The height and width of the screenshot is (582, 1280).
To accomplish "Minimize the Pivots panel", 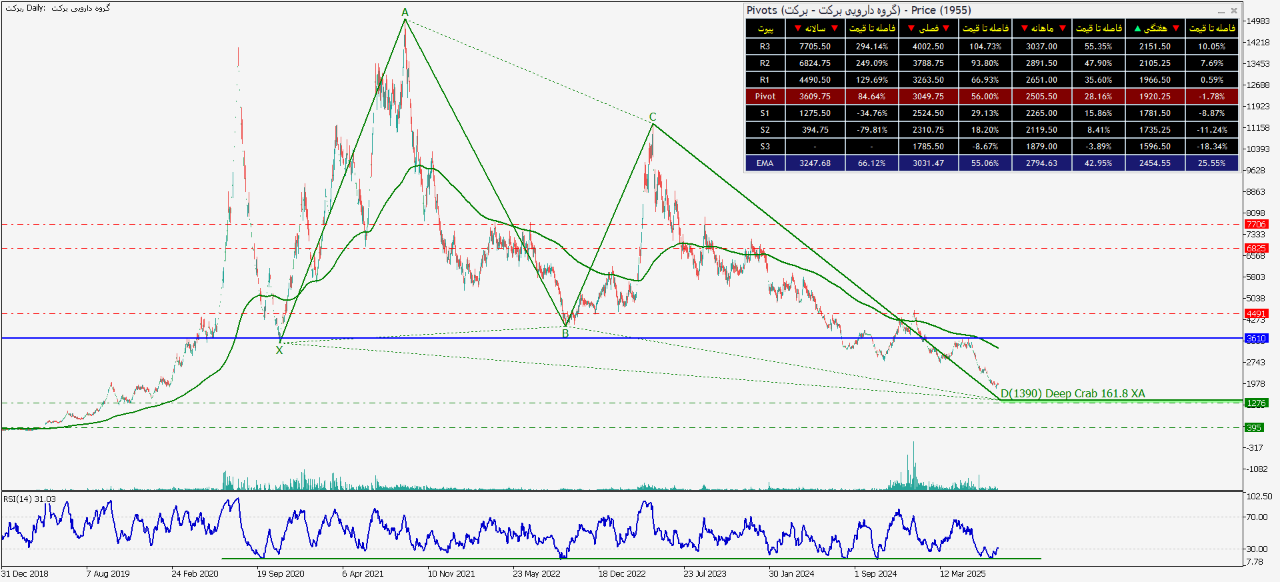I will click(x=1219, y=10).
